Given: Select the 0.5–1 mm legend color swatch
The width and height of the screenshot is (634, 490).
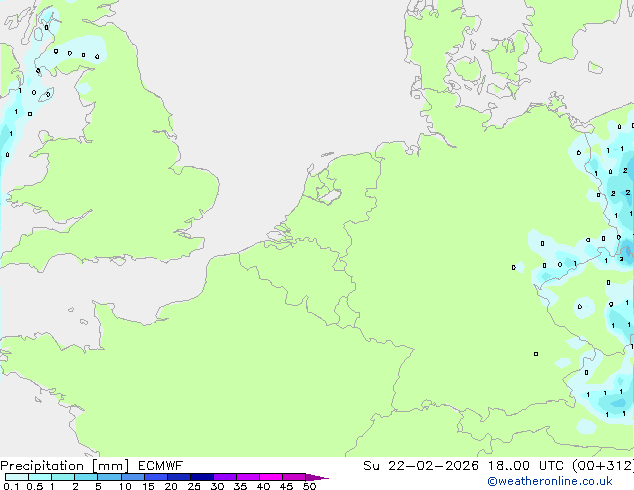Looking at the screenshot, I should (40, 477).
